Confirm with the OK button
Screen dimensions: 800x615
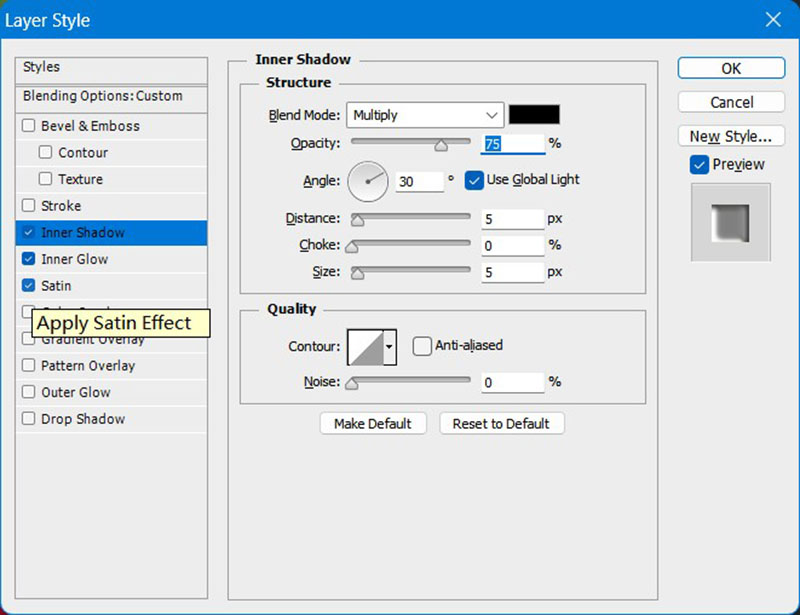pyautogui.click(x=731, y=68)
